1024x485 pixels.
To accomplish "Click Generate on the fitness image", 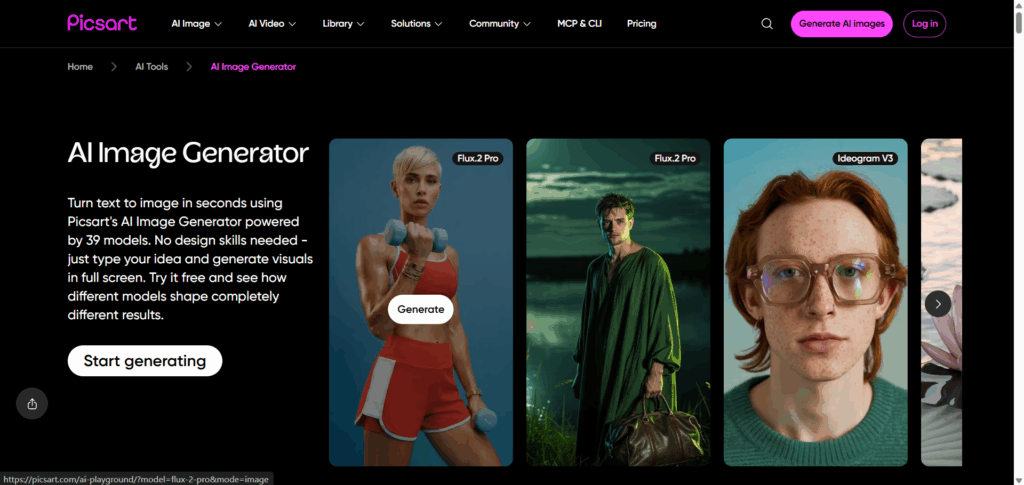I will pyautogui.click(x=421, y=309).
